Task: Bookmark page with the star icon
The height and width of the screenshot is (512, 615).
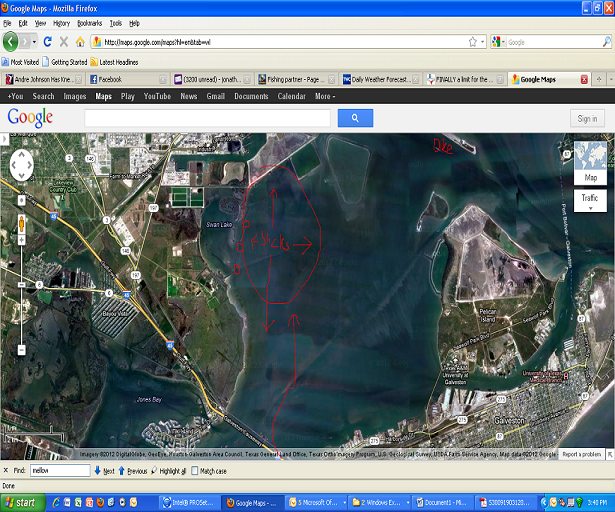Action: (472, 42)
